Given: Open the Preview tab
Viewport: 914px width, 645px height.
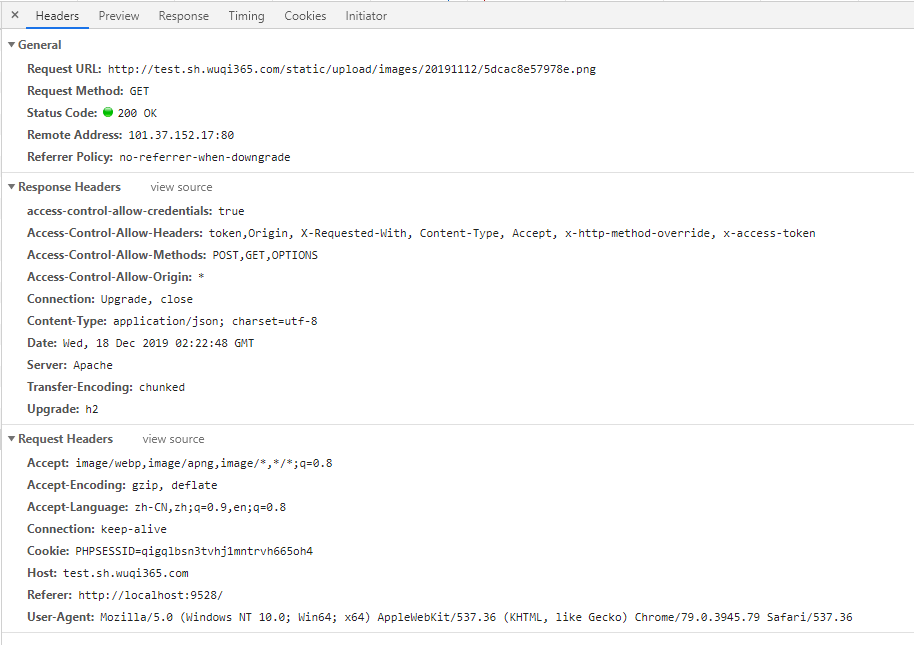Looking at the screenshot, I should click(x=118, y=15).
